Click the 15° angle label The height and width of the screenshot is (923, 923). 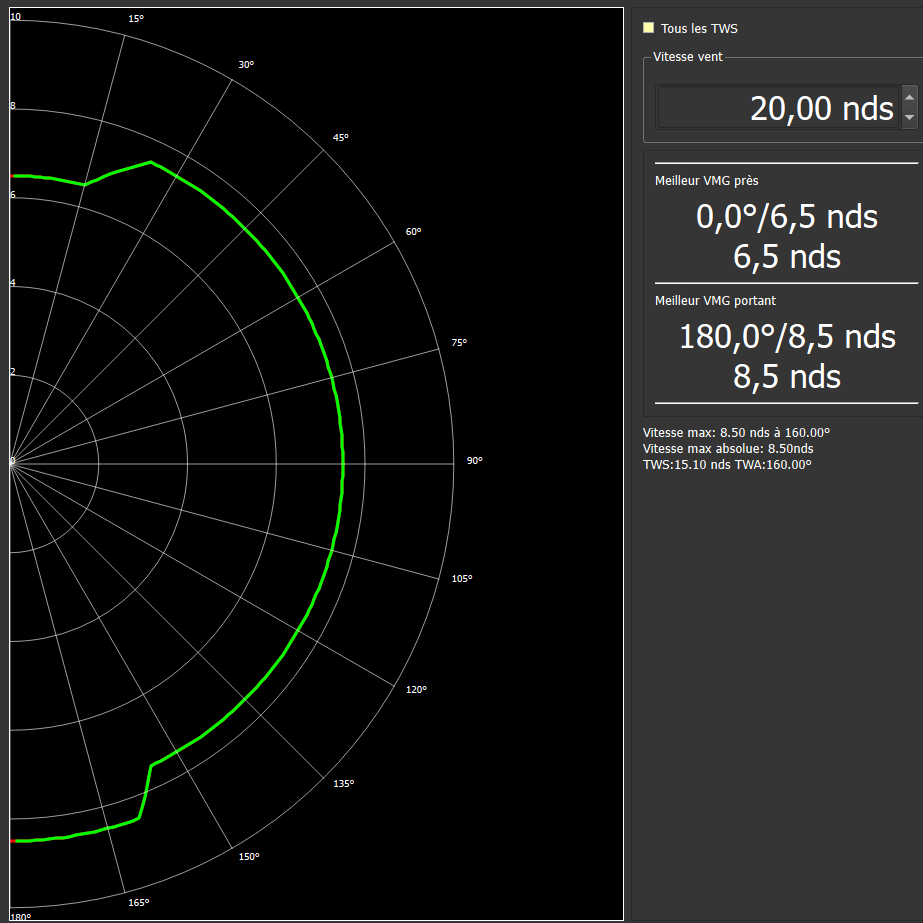138,19
